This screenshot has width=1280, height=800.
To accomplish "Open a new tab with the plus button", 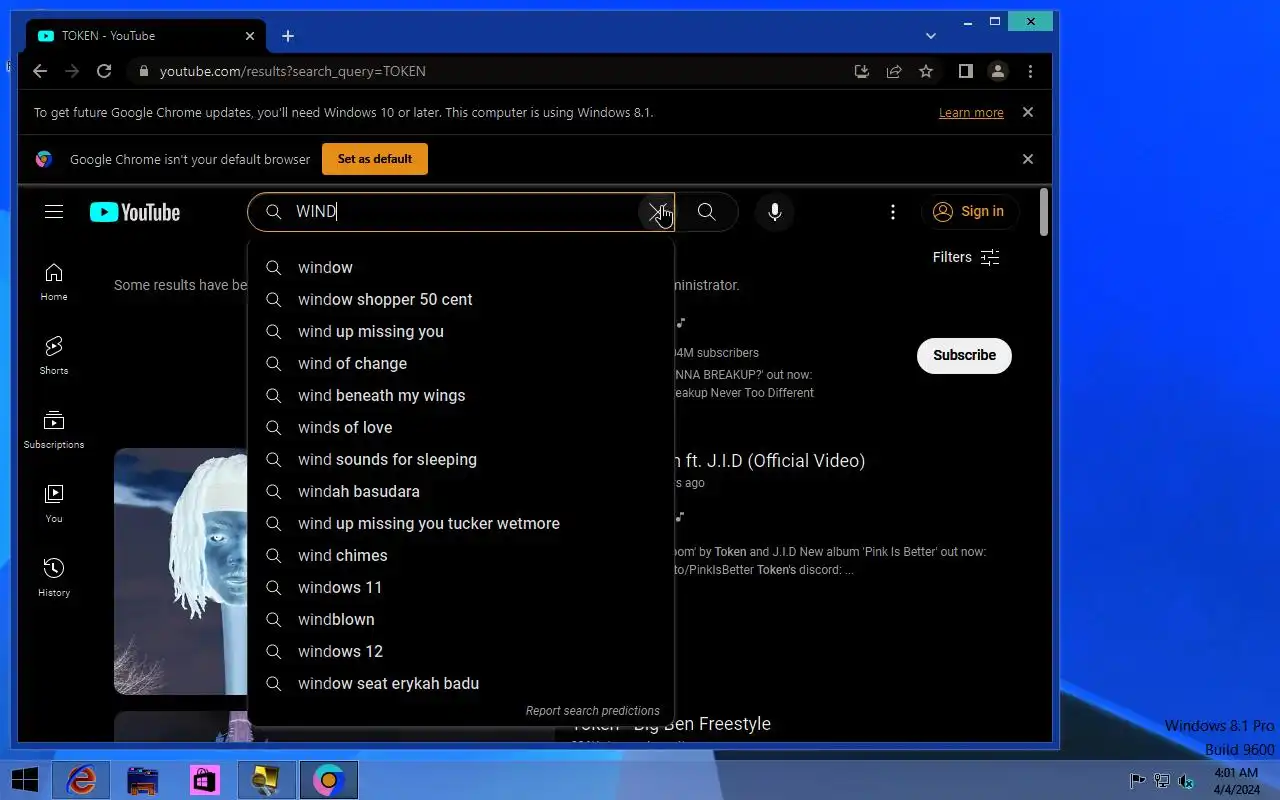I will click(288, 36).
